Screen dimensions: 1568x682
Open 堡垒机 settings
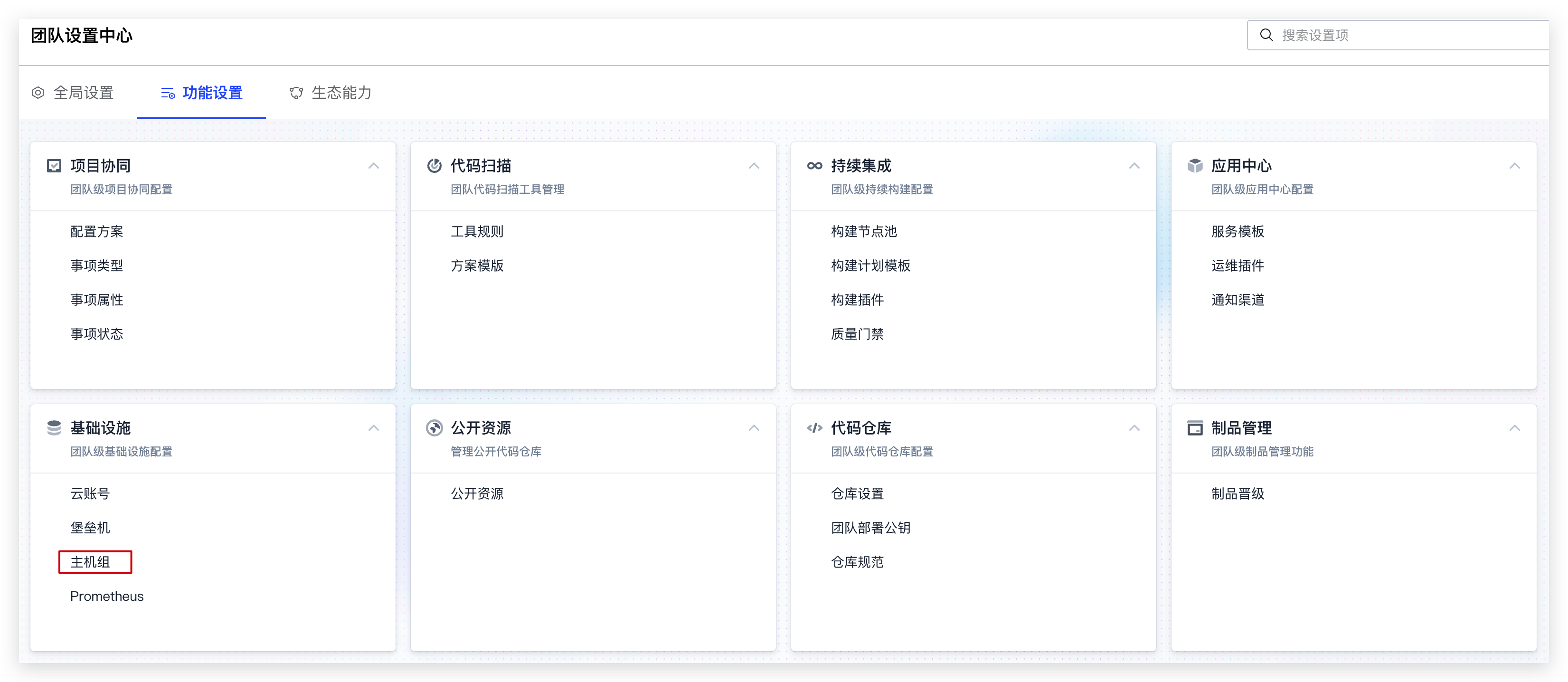90,527
